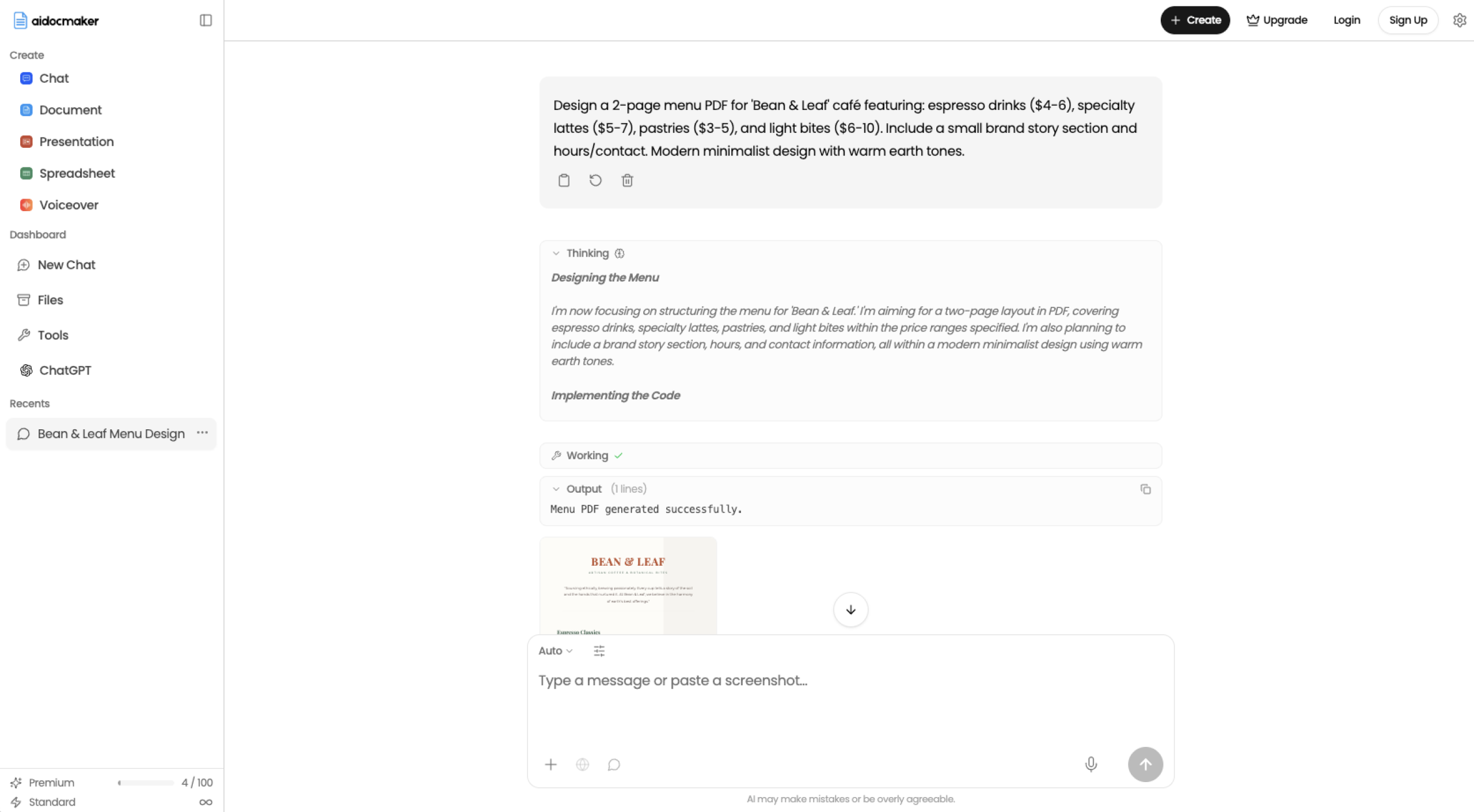Open attachment options with the plus icon
Viewport: 1474px width, 812px height.
point(550,764)
